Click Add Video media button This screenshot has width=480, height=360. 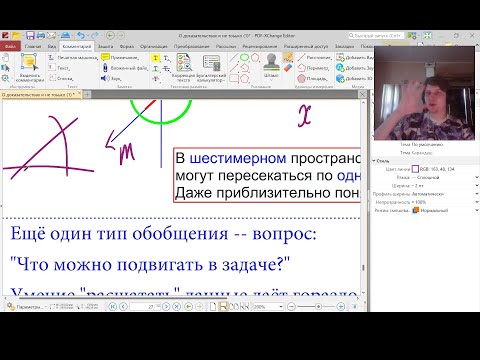point(354,58)
